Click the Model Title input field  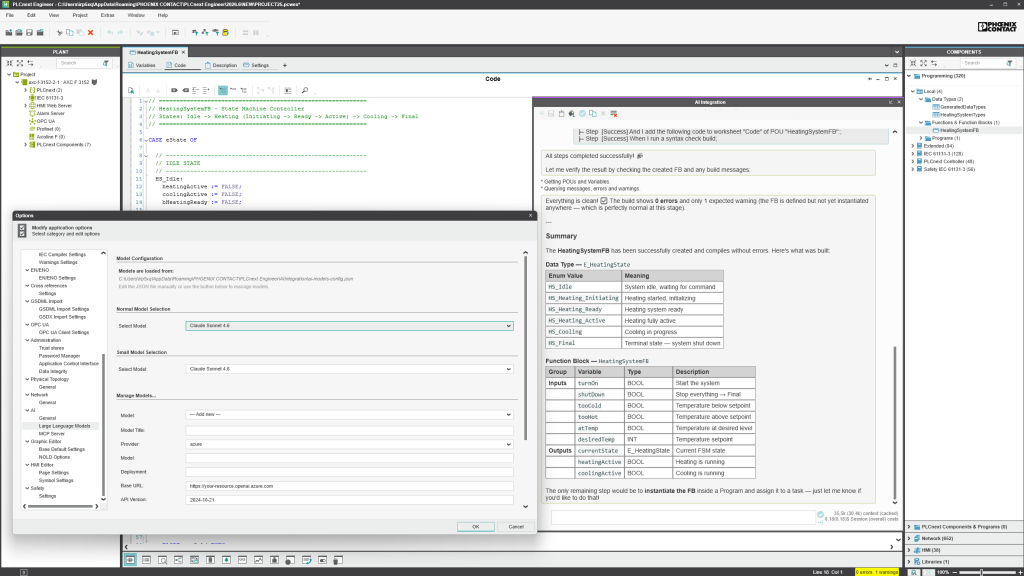(x=349, y=430)
